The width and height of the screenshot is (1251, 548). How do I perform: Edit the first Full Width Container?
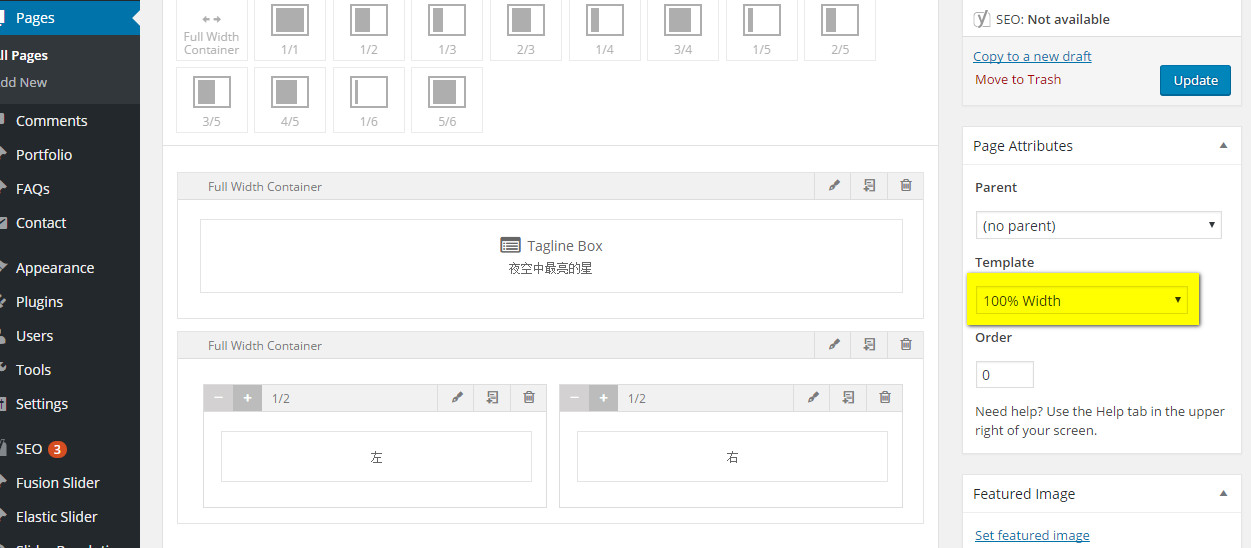pos(834,186)
